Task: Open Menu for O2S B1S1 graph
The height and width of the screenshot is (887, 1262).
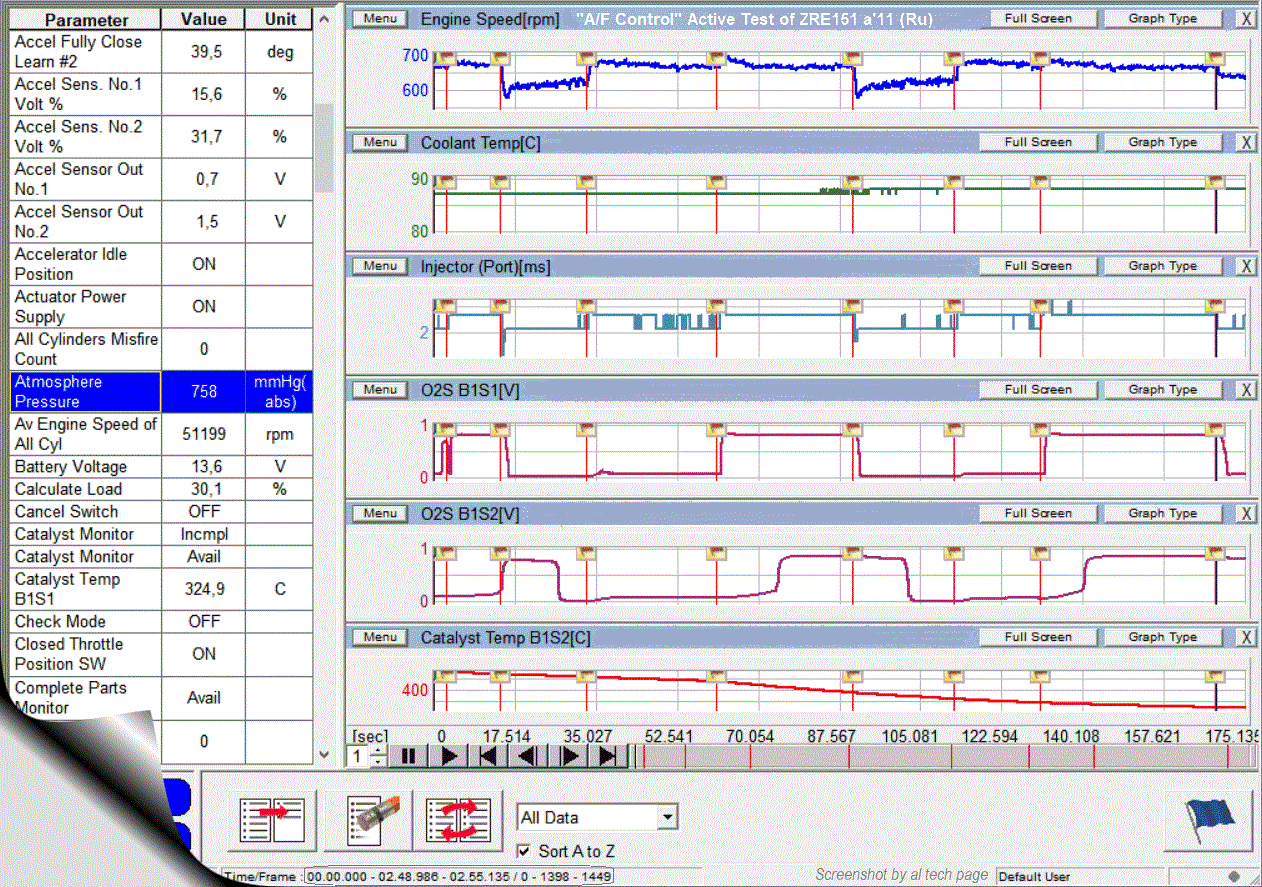Action: pos(380,390)
